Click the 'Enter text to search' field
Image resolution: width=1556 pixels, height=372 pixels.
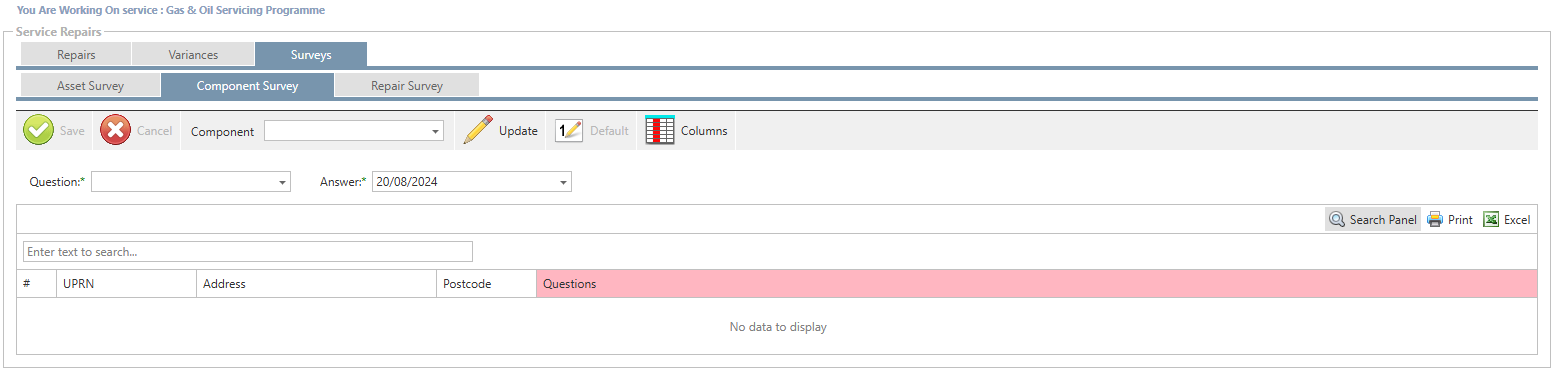click(248, 252)
